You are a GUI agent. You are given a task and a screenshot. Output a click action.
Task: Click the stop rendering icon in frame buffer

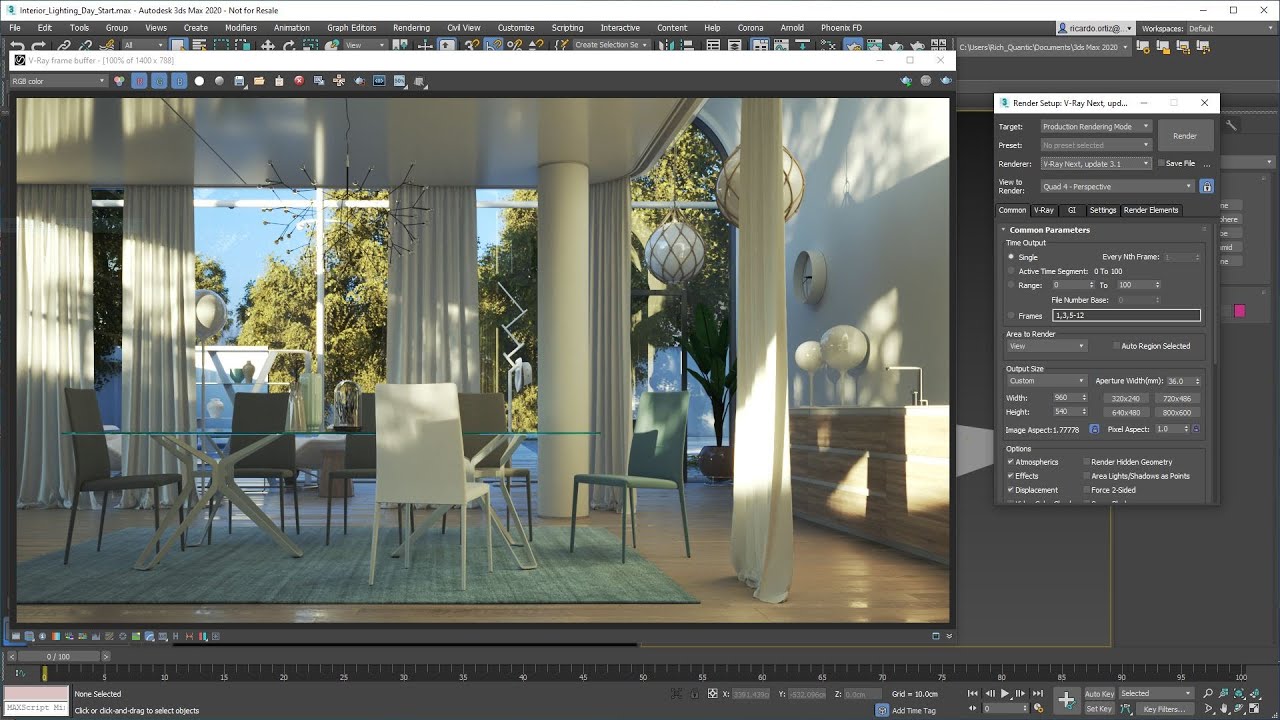925,81
